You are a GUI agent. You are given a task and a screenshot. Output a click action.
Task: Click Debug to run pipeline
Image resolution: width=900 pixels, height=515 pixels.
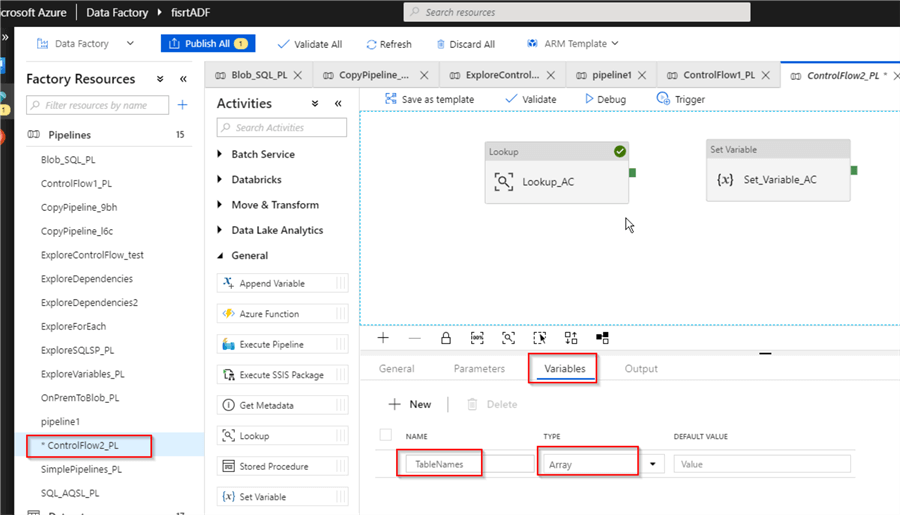coord(605,99)
